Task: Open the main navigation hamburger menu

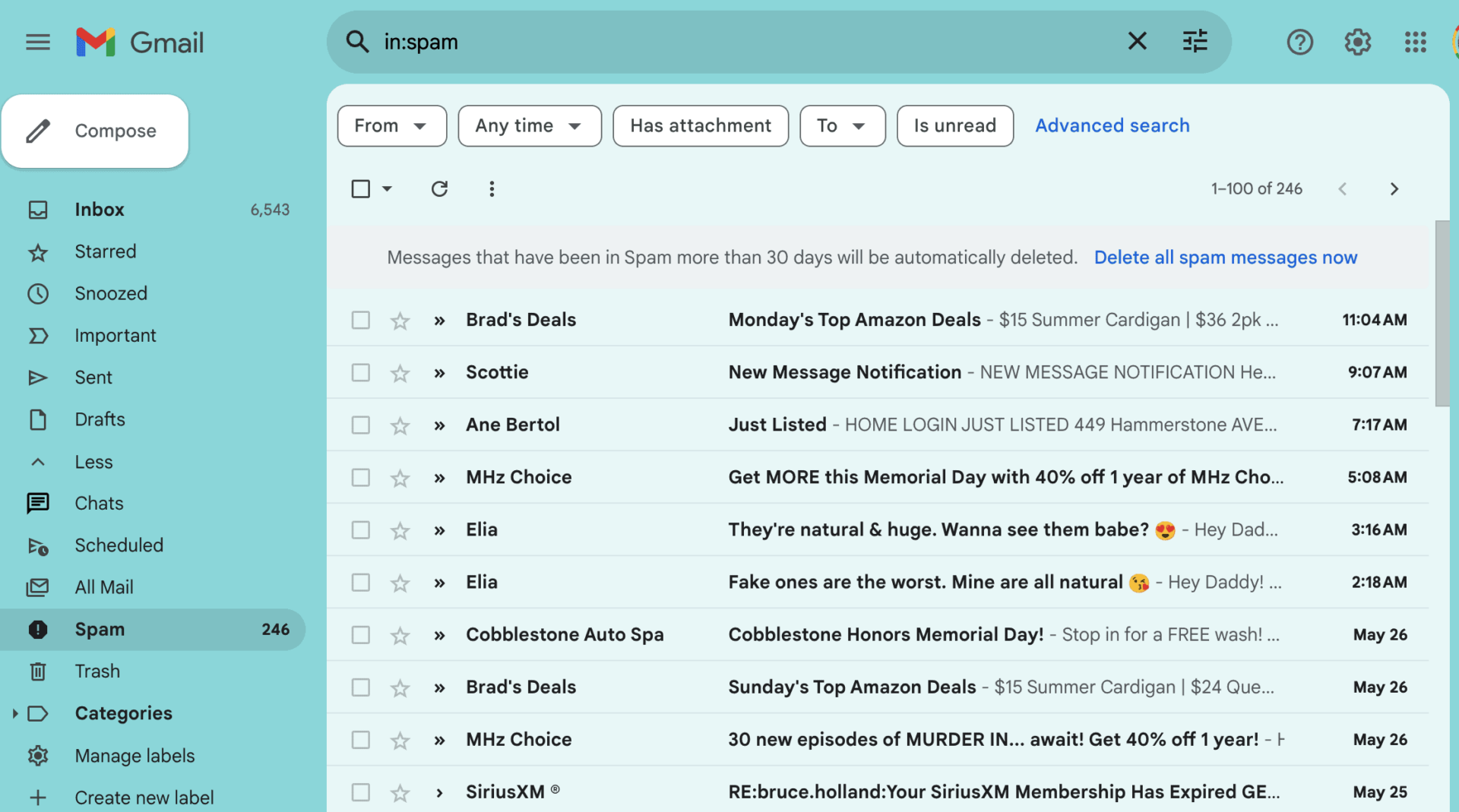Action: (x=37, y=43)
